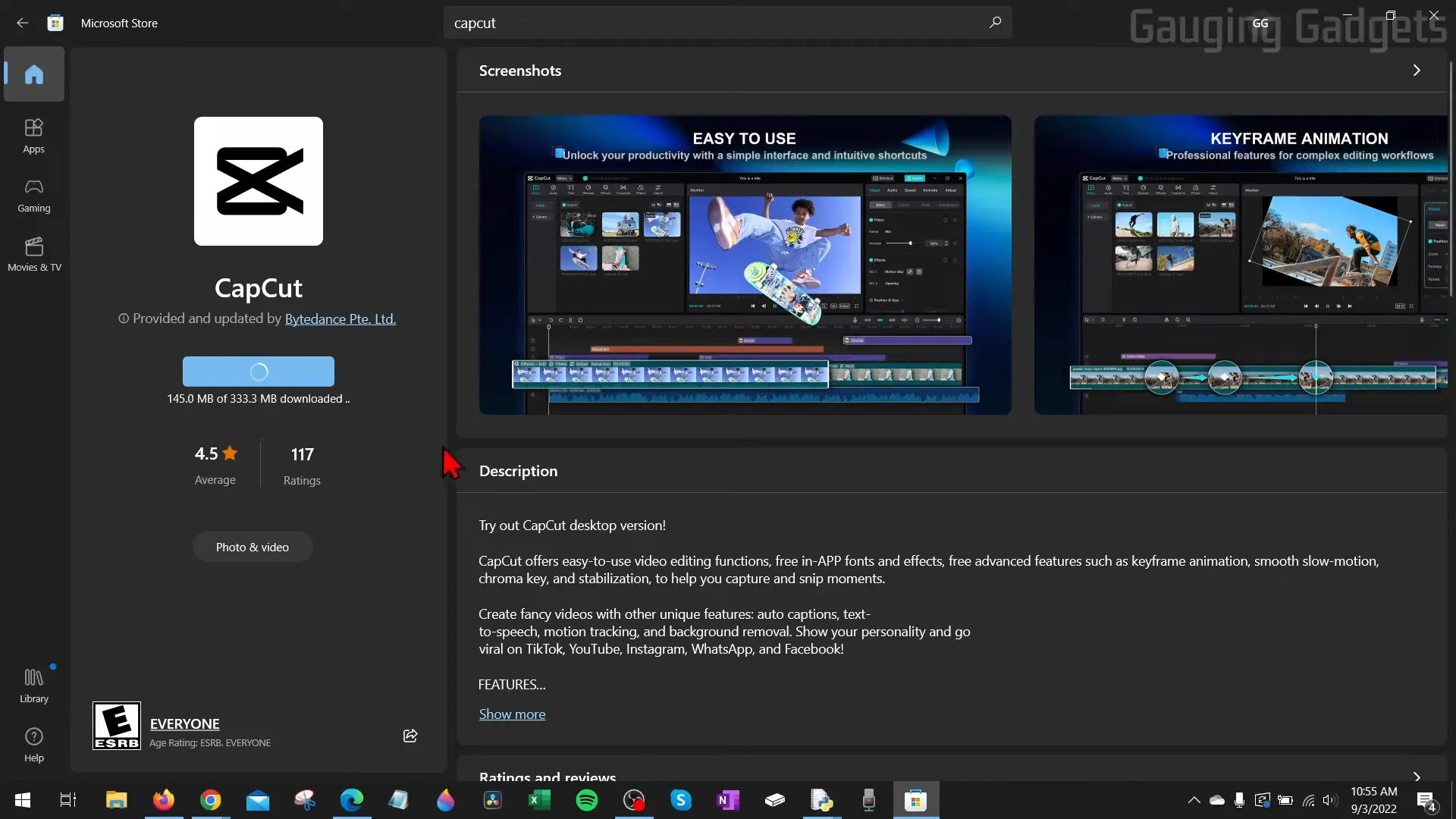This screenshot has width=1456, height=819.
Task: Open the Bytedance Pte. Ltd. publisher link
Action: point(340,319)
